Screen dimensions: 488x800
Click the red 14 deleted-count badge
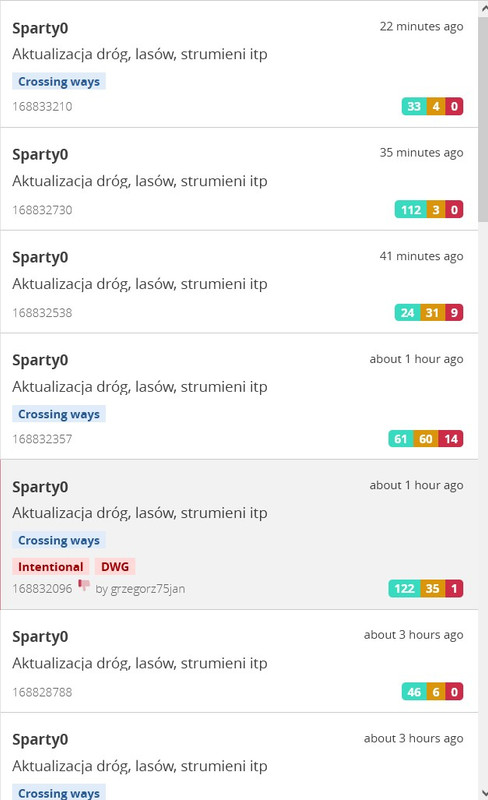coord(451,439)
